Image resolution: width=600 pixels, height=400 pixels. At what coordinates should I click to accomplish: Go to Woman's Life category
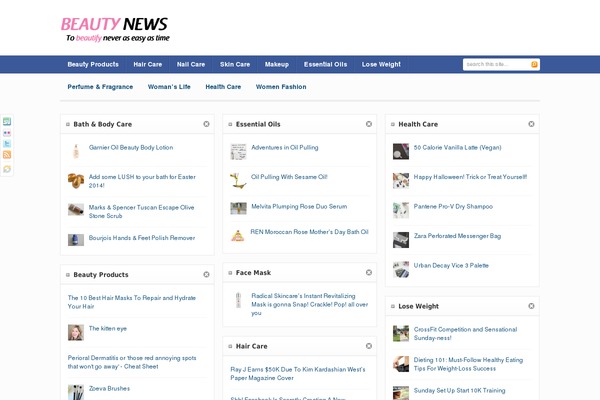(x=169, y=87)
